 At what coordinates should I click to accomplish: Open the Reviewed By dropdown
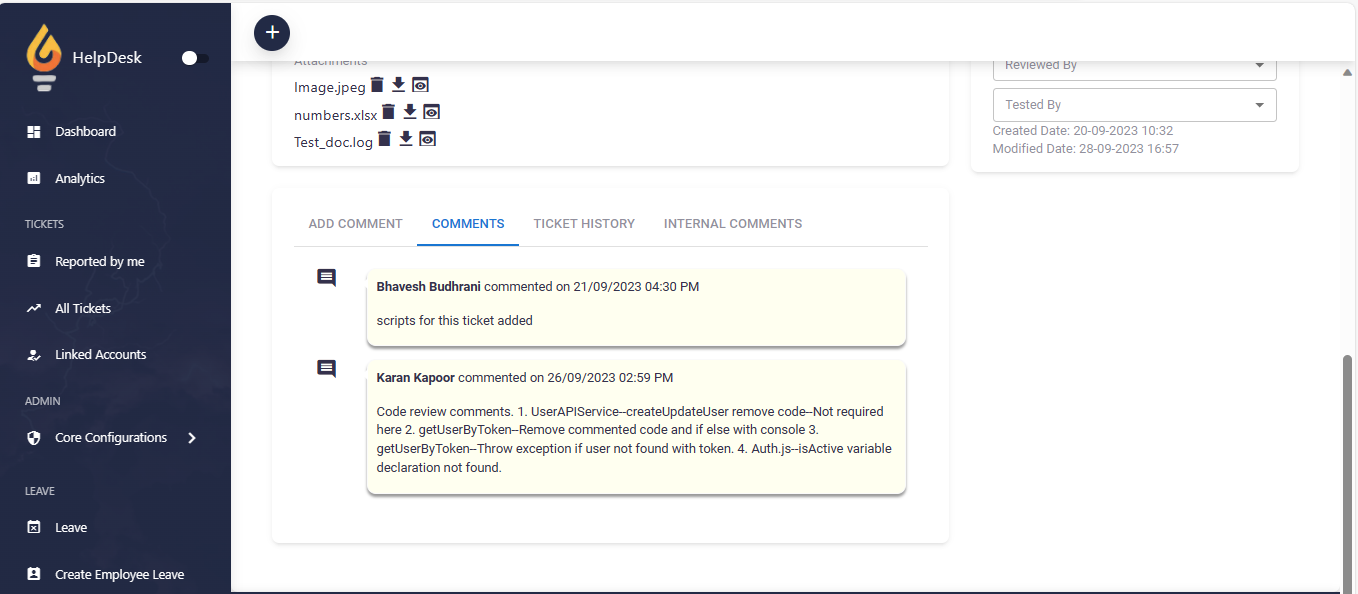click(1134, 65)
